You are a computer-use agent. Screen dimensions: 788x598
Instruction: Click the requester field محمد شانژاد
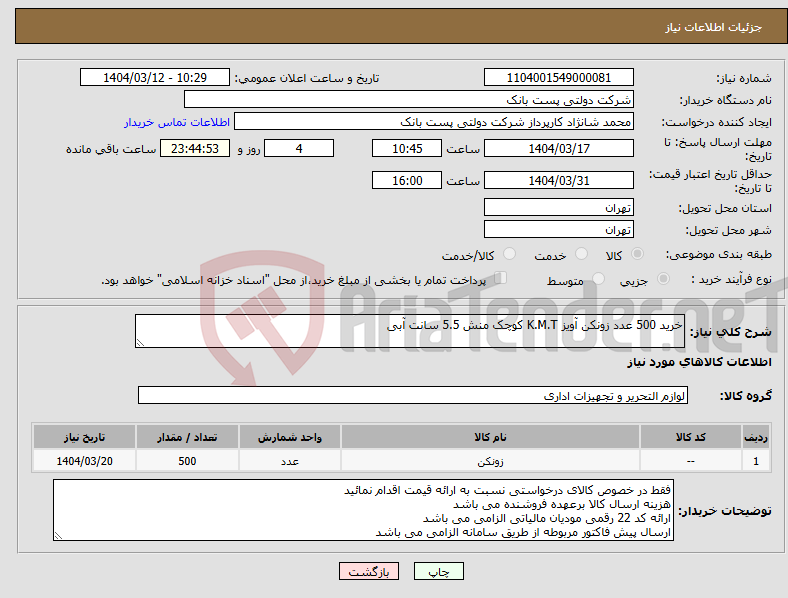(434, 122)
